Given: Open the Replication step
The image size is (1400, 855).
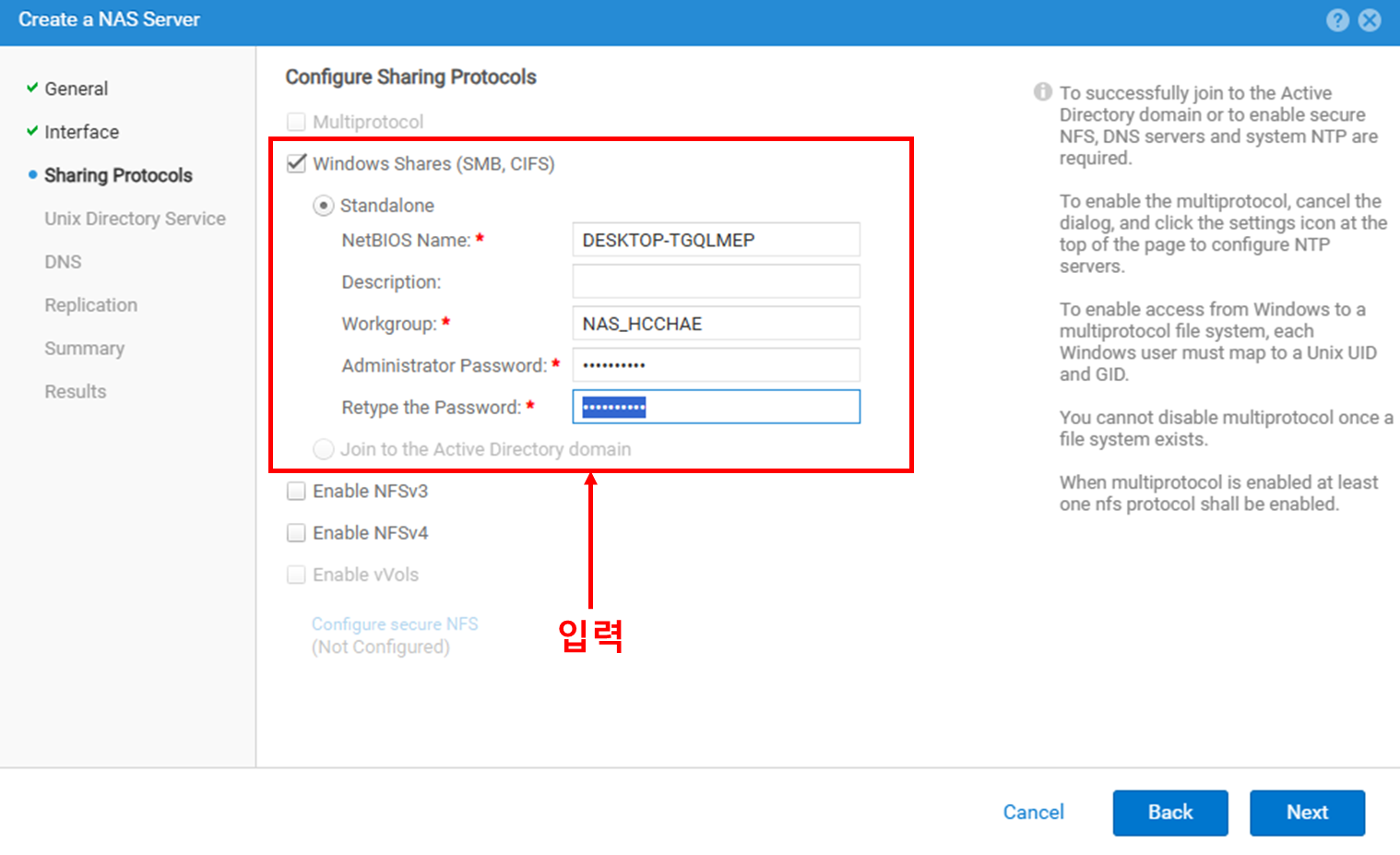Looking at the screenshot, I should 90,305.
